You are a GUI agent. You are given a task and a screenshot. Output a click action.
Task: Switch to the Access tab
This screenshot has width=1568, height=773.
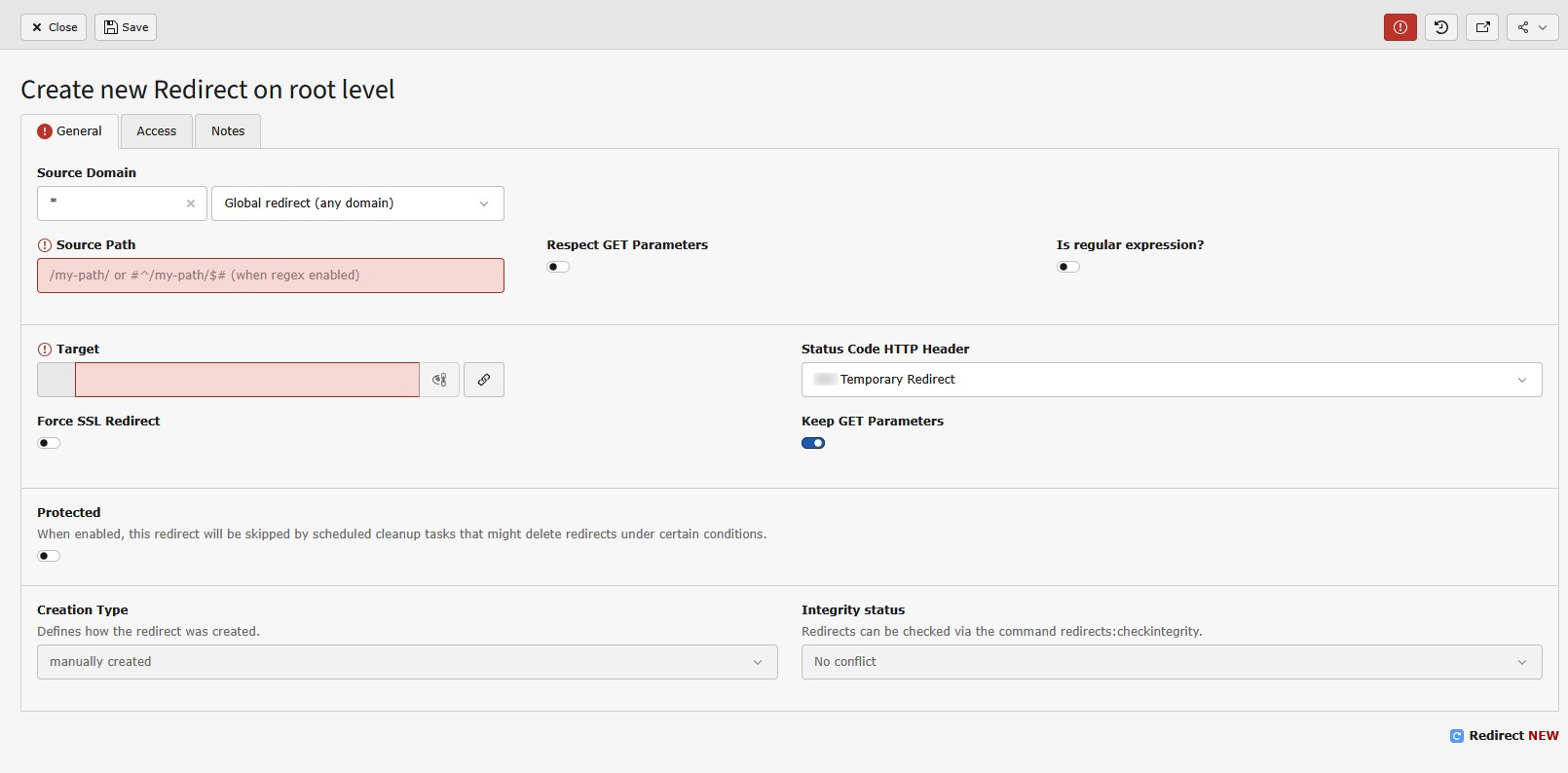pyautogui.click(x=156, y=131)
